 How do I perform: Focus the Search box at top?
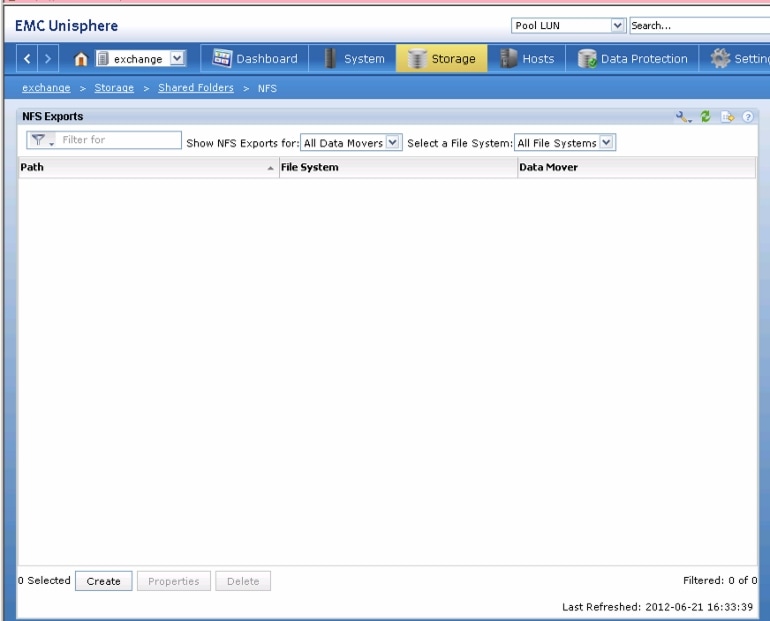[700, 26]
